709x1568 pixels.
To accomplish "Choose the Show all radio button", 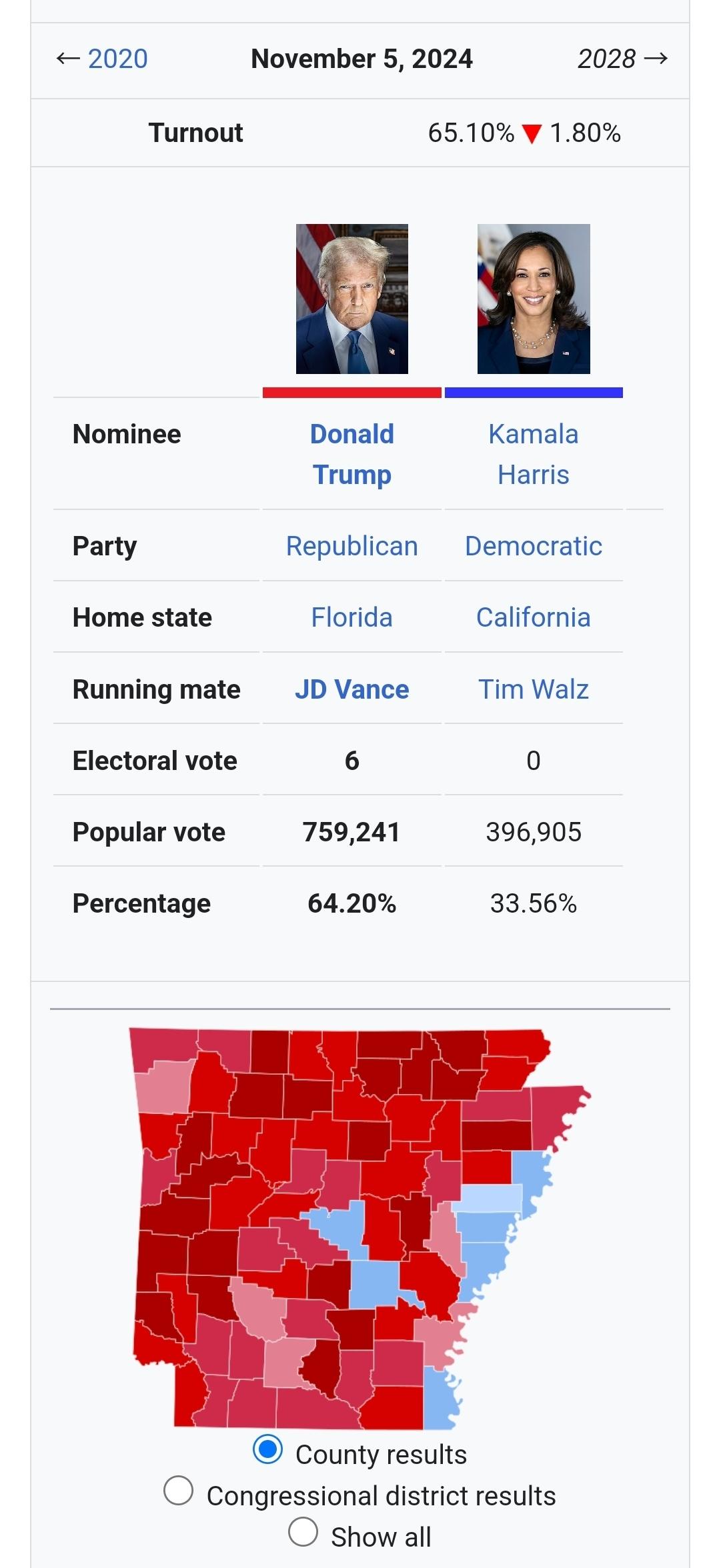I will [303, 1531].
